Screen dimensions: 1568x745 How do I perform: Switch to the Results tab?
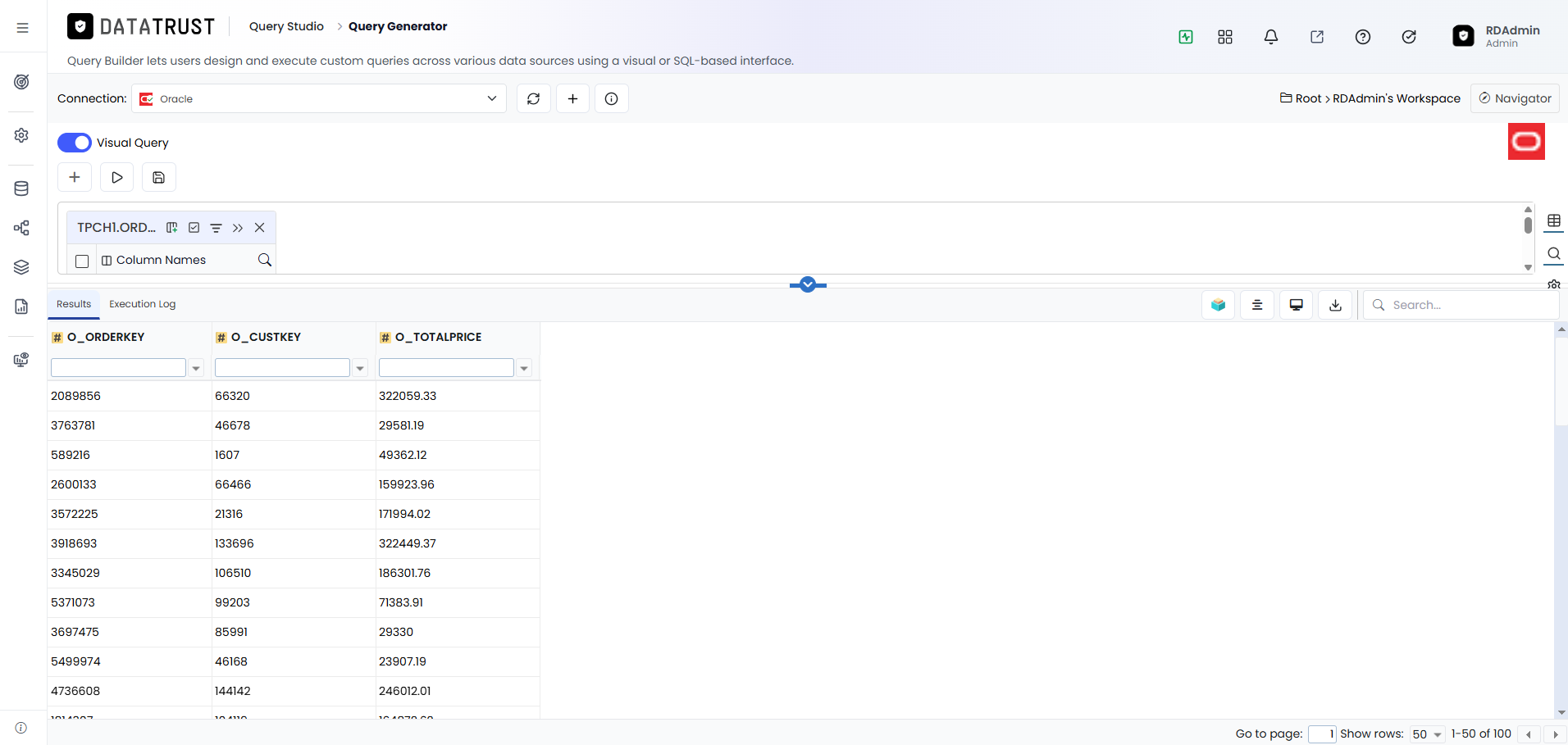coord(74,304)
